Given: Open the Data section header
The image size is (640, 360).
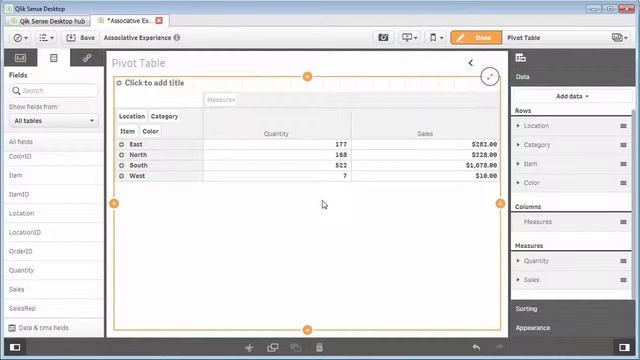Looking at the screenshot, I should click(x=573, y=77).
